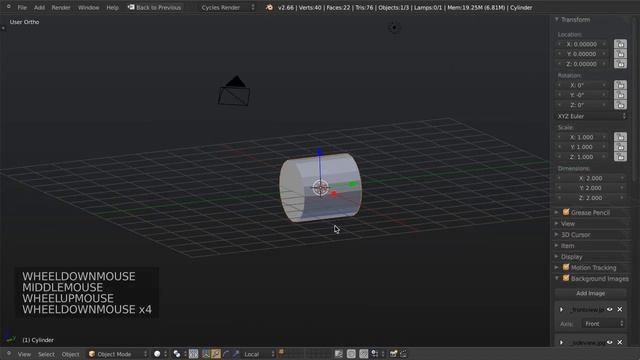Click the Location Y value field
Image resolution: width=640 pixels, height=360 pixels.
coord(582,54)
